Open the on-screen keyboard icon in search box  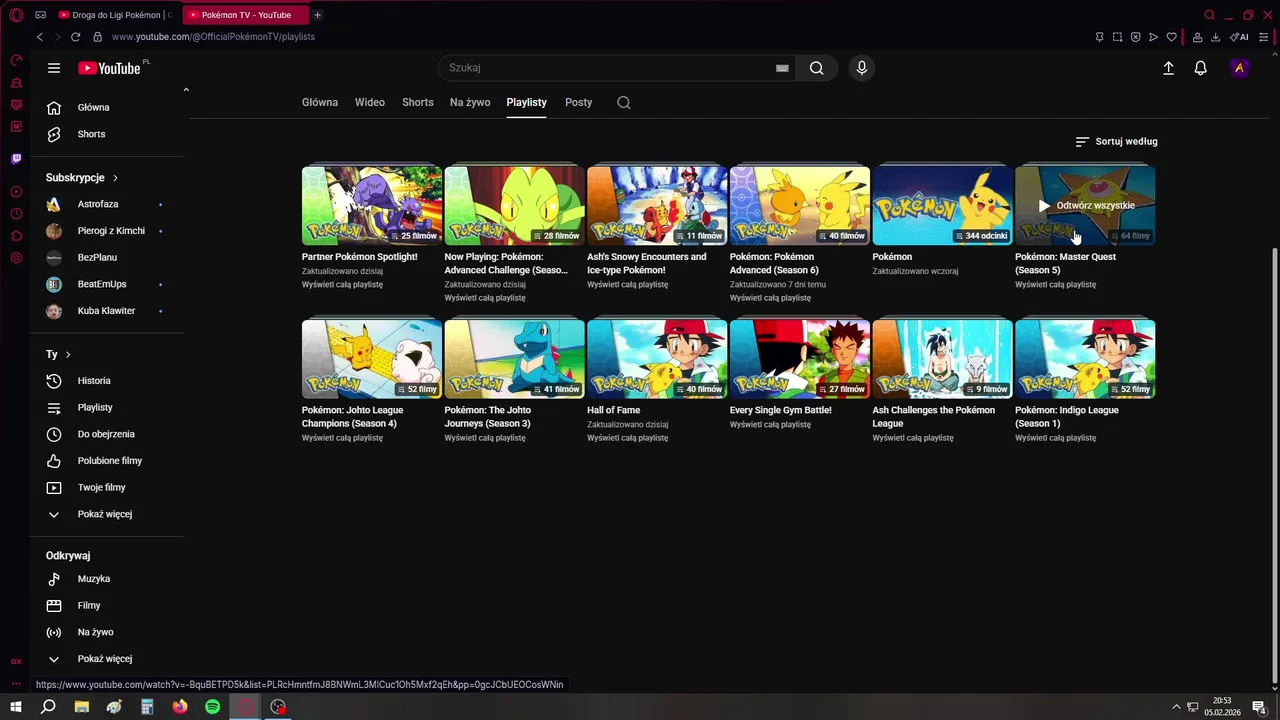(782, 68)
